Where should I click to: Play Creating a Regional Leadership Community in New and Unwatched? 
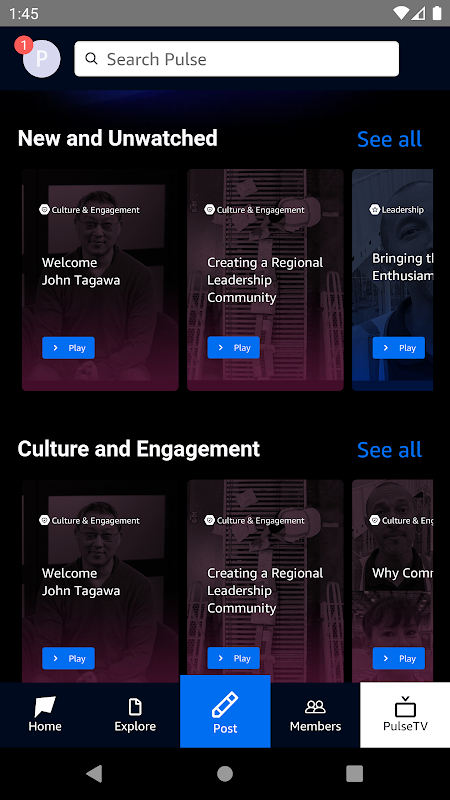pyautogui.click(x=234, y=348)
